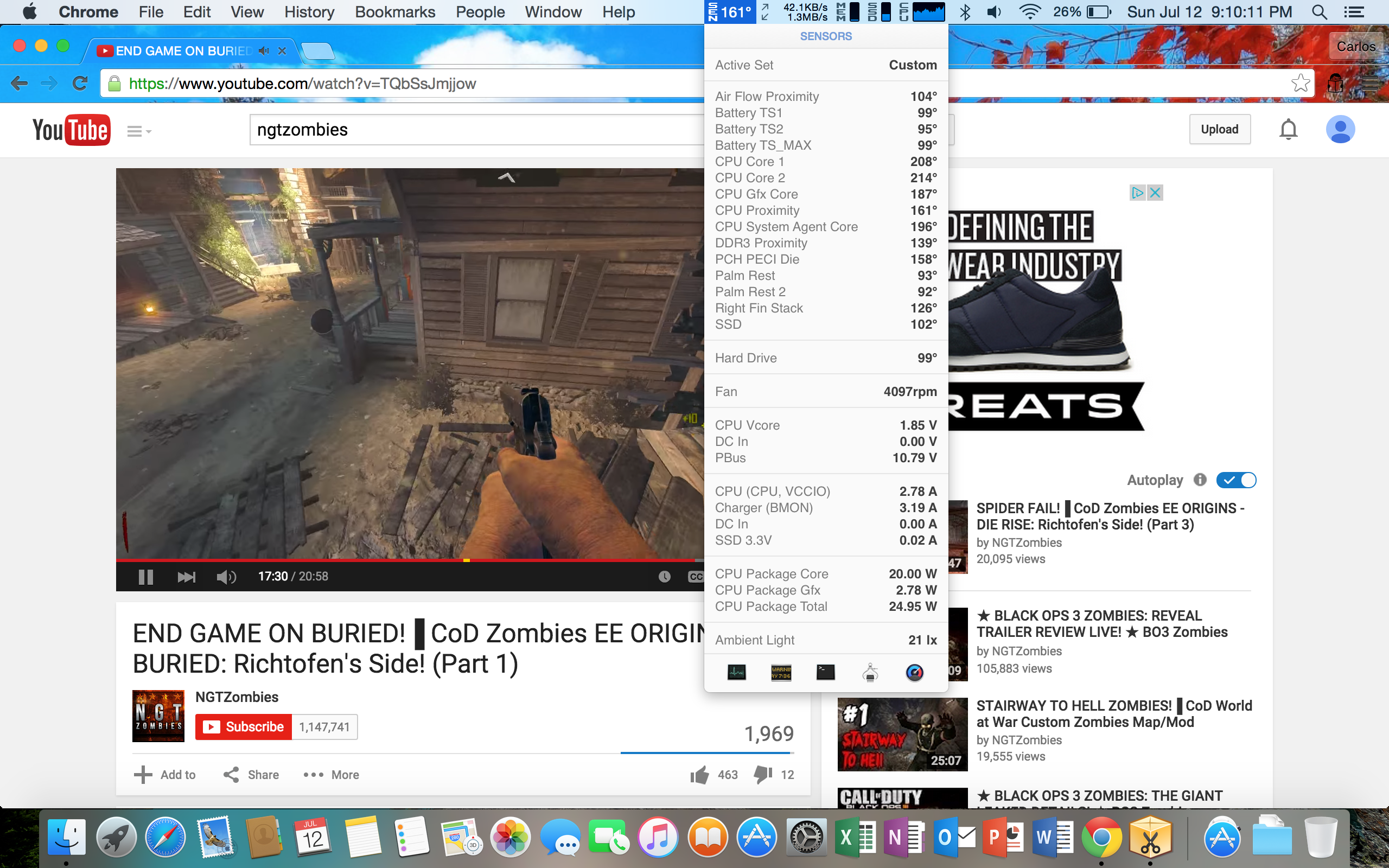Open the File menu
The width and height of the screenshot is (1389, 868).
pyautogui.click(x=151, y=12)
